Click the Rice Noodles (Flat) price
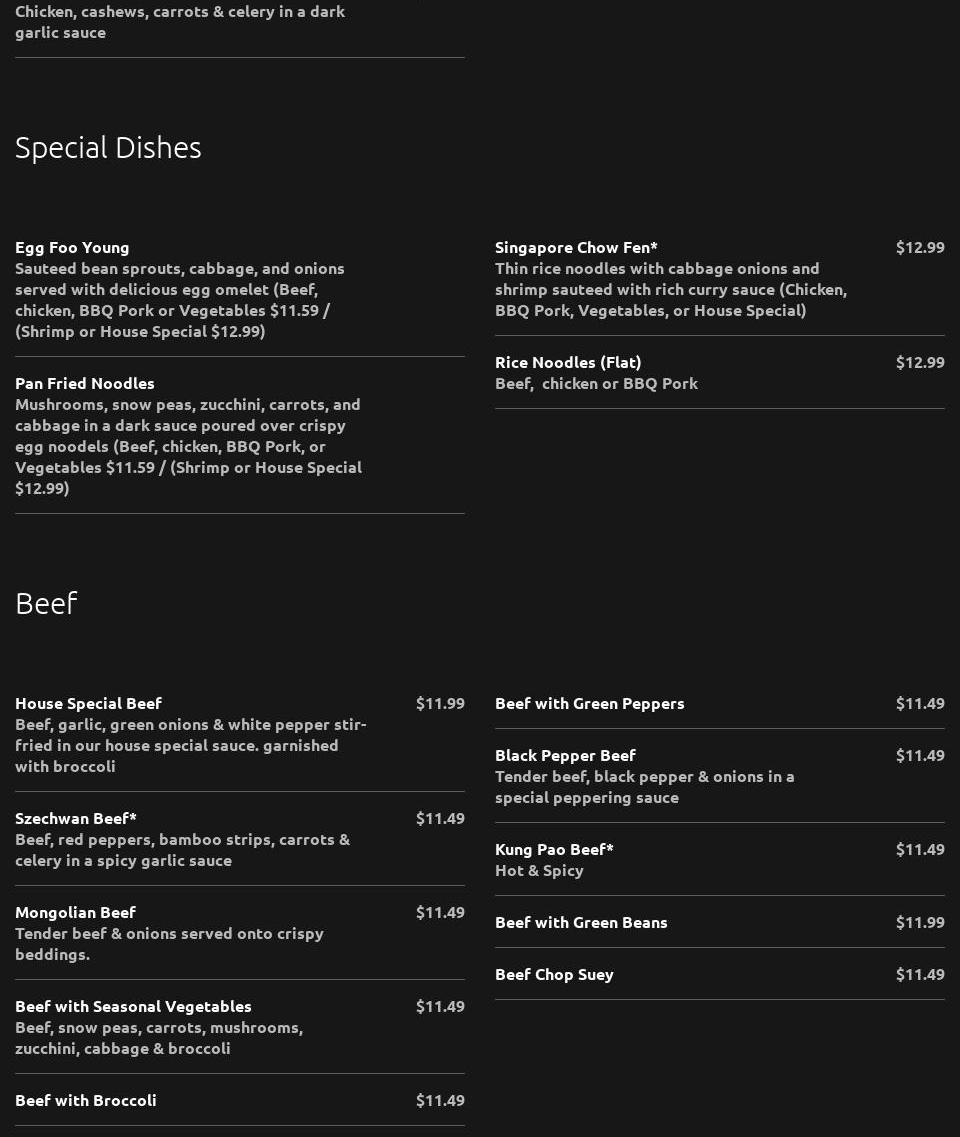This screenshot has width=960, height=1137. tap(920, 362)
